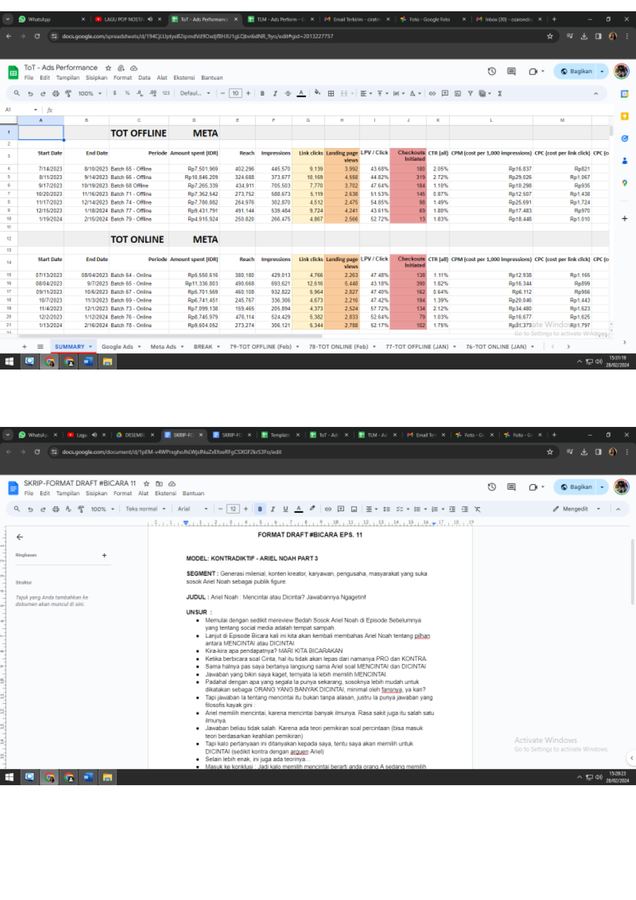Click create filter icon in Sheets toolbar
Image resolution: width=636 pixels, height=900 pixels.
[x=470, y=93]
